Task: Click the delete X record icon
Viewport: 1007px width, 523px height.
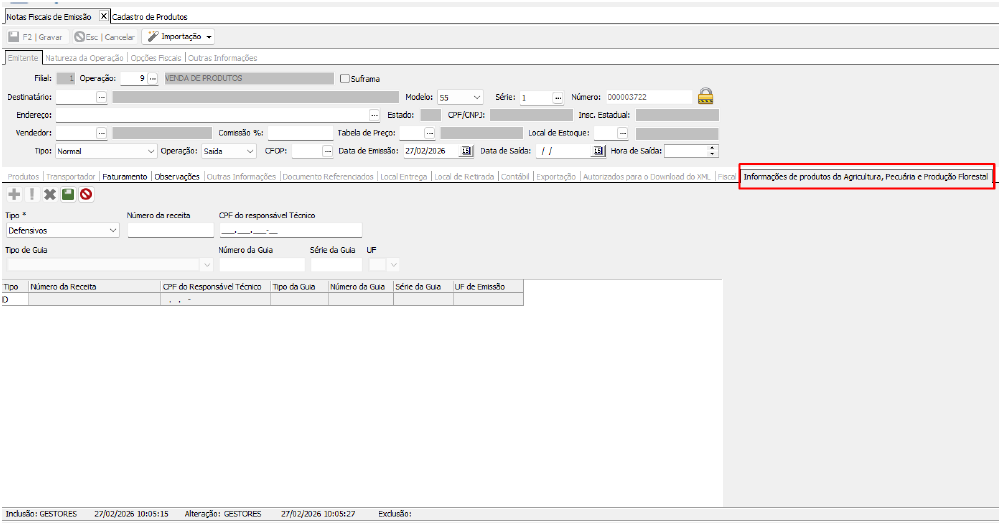Action: point(49,194)
